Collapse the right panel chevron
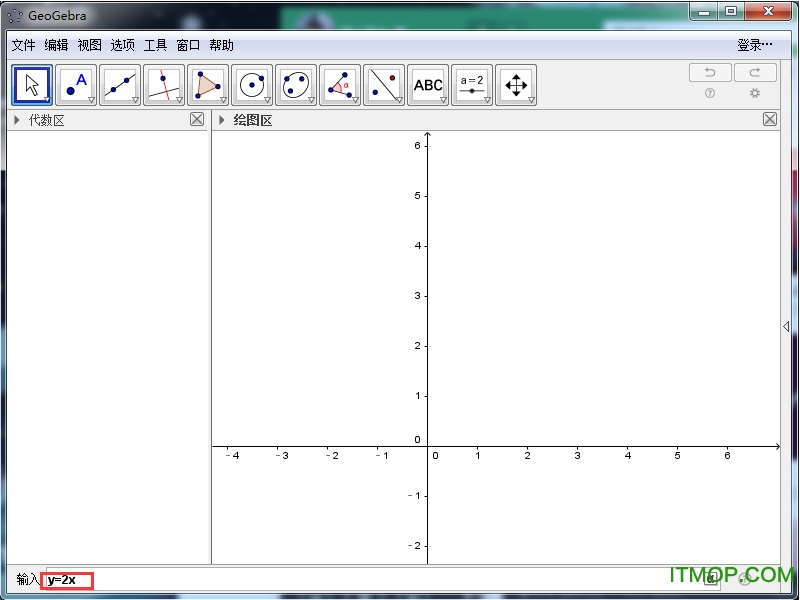800x600 pixels. 787,325
